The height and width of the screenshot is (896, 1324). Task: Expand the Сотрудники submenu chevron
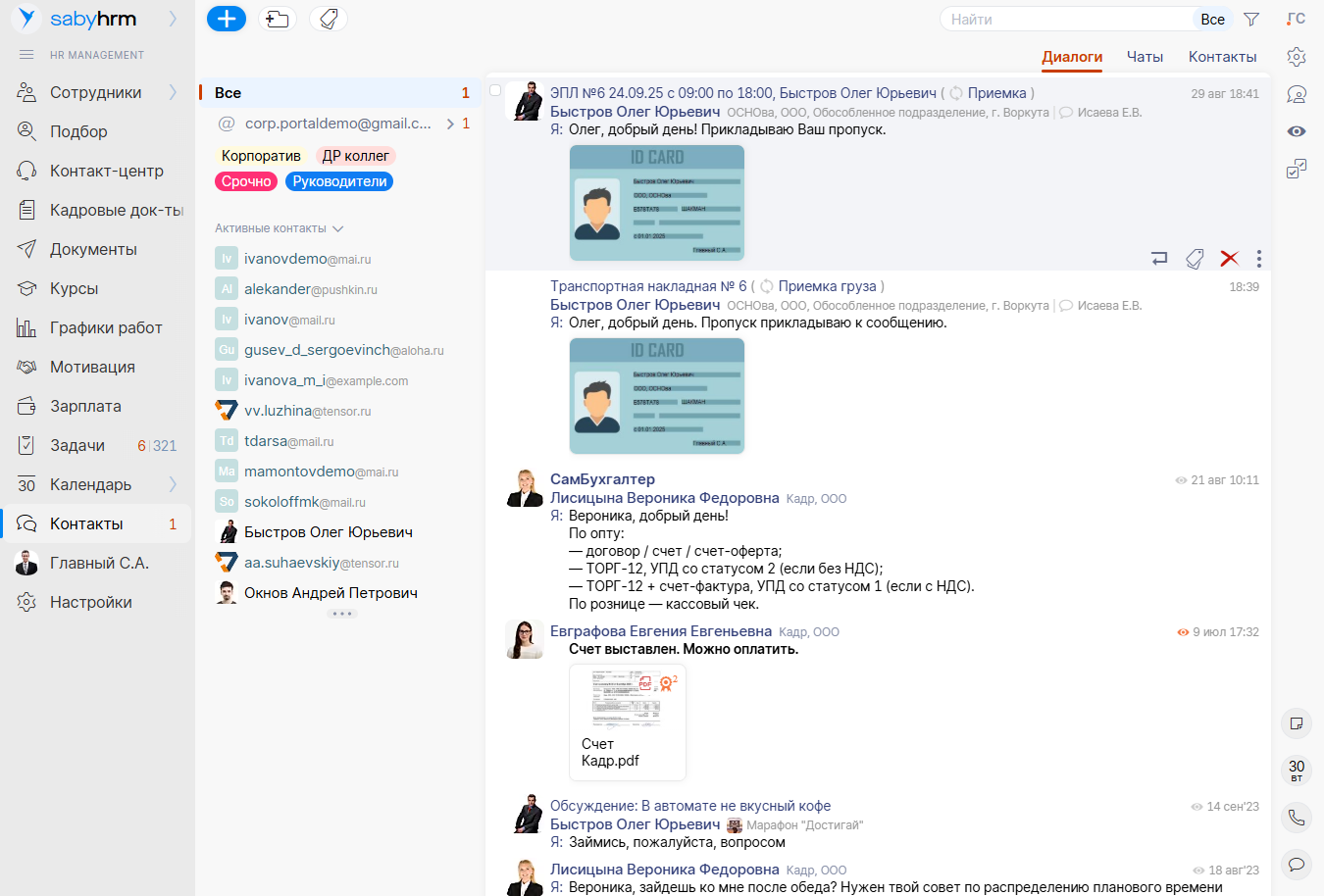pyautogui.click(x=173, y=92)
